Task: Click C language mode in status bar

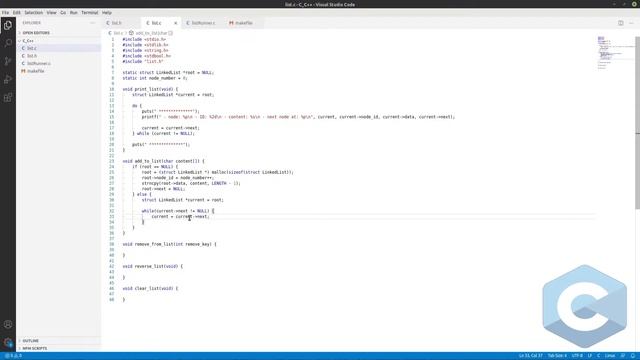Action: coord(598,356)
